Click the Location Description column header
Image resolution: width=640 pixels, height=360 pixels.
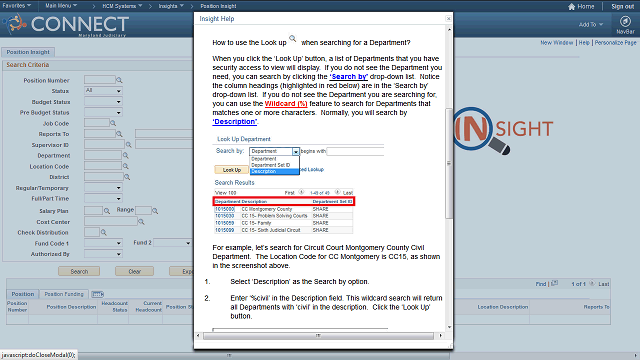pos(502,307)
